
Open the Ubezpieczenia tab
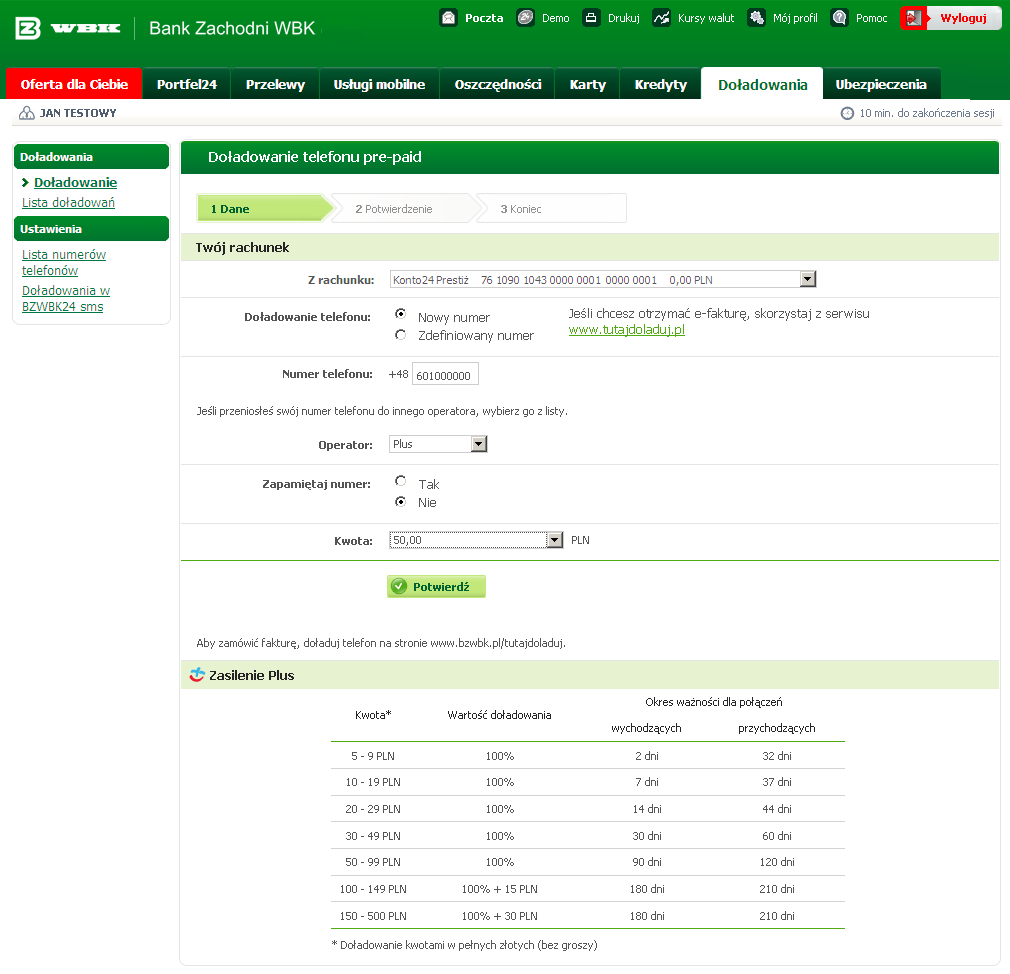click(x=881, y=84)
